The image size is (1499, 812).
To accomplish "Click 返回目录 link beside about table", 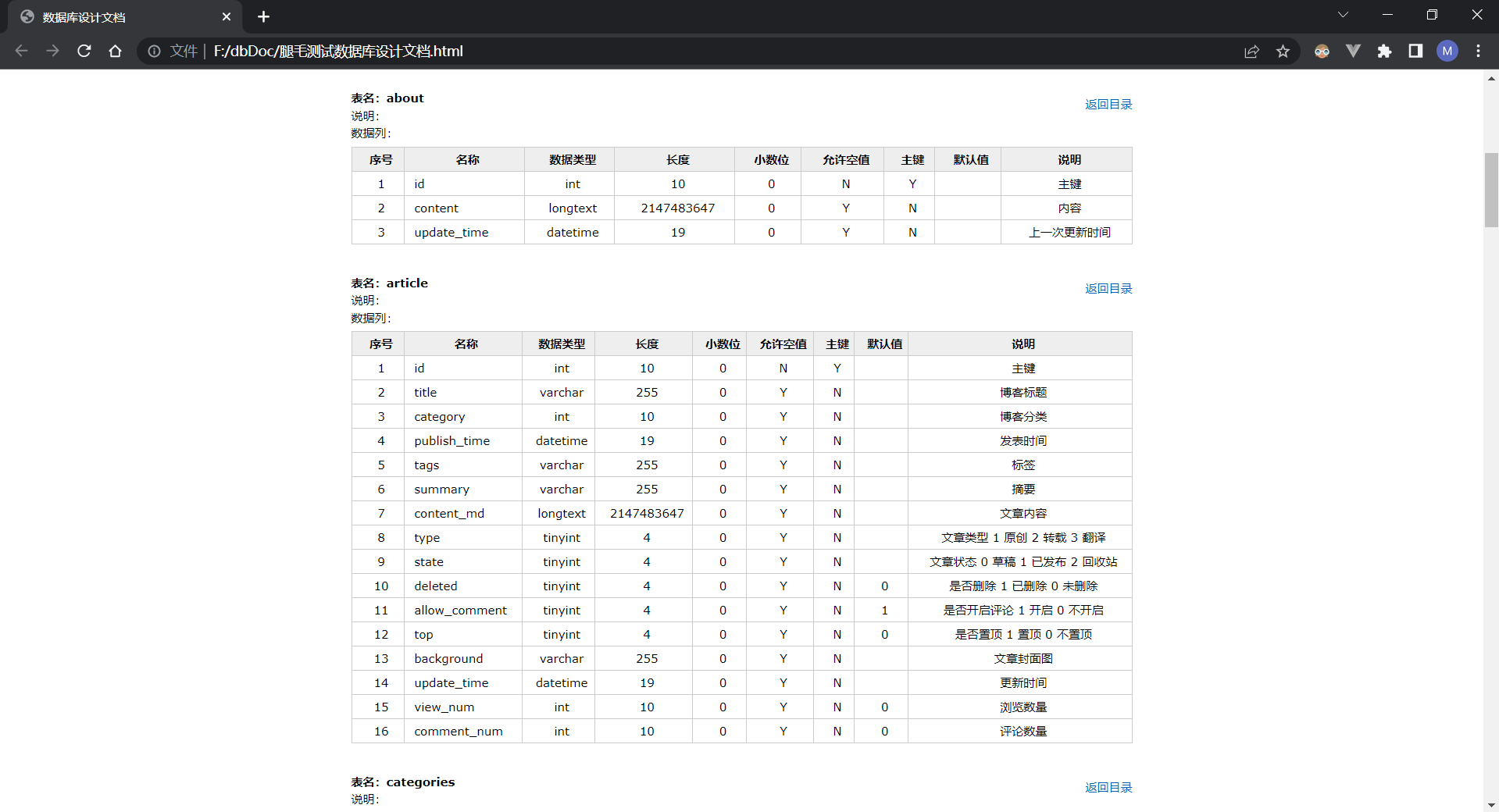I will (1108, 104).
